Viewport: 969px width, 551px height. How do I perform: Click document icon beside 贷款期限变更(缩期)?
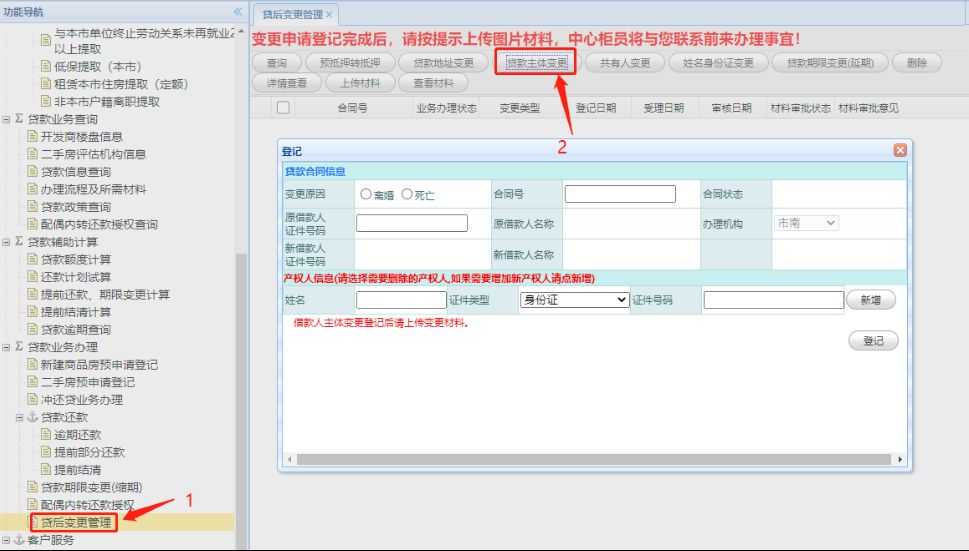[x=33, y=487]
